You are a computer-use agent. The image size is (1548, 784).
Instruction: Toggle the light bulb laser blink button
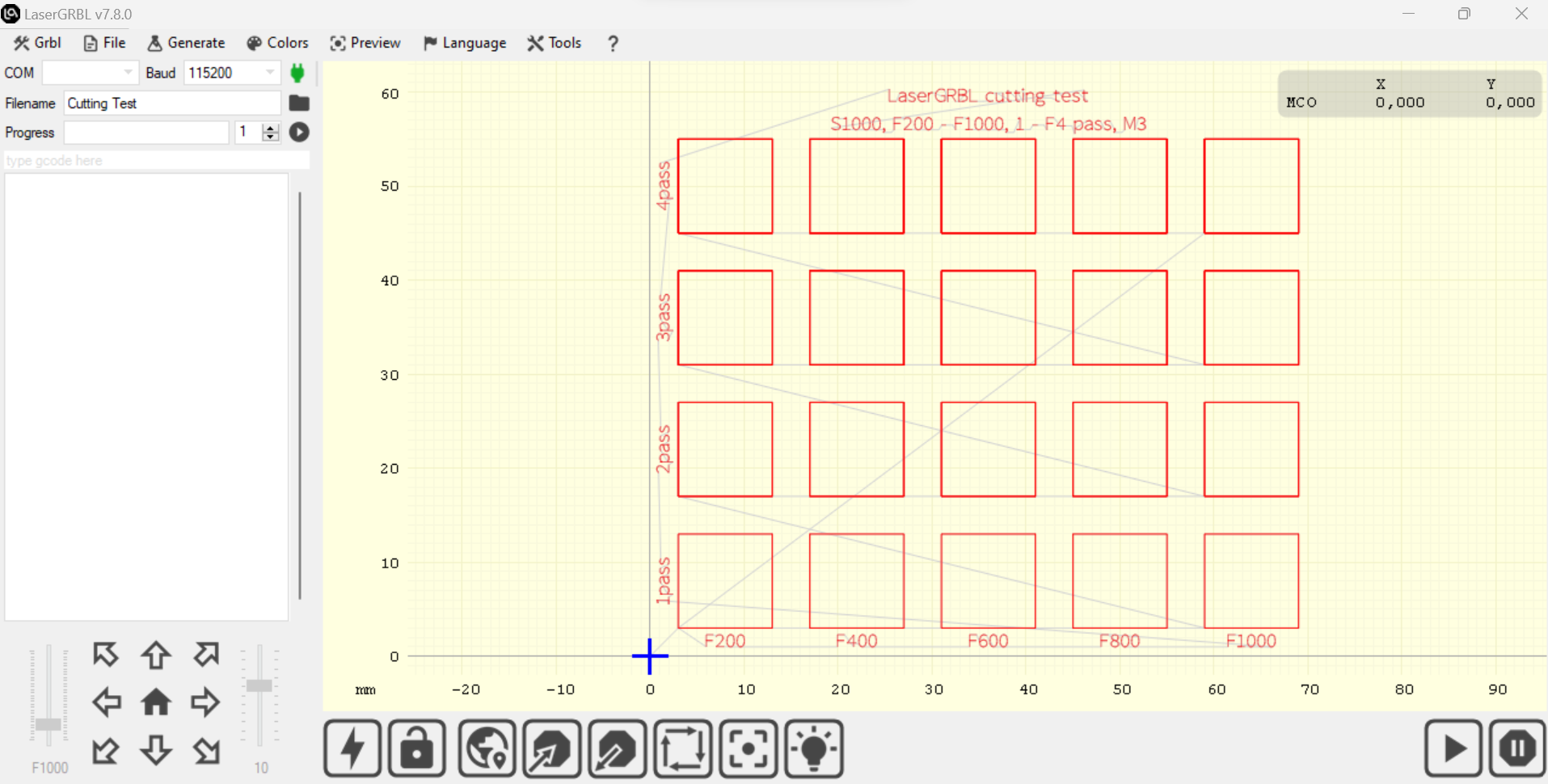814,748
